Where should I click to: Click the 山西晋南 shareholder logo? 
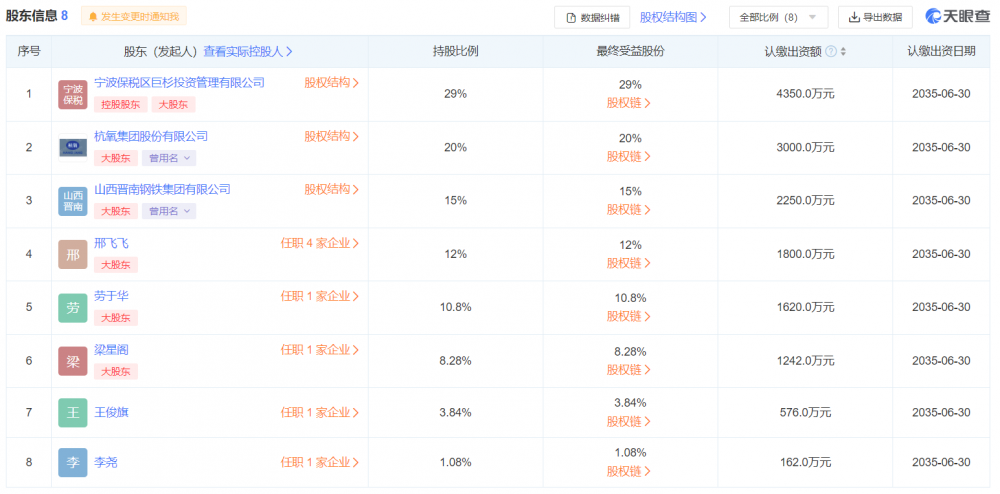coord(73,201)
